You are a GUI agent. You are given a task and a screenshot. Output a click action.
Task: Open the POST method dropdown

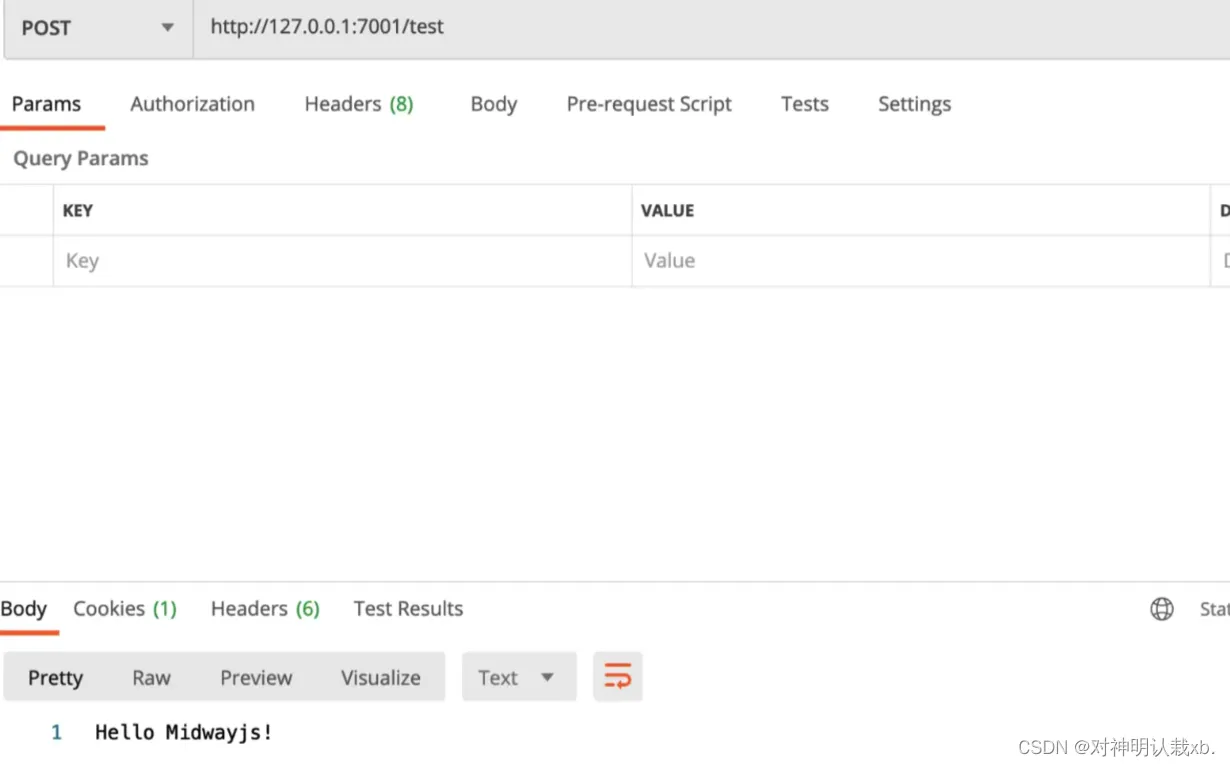click(x=98, y=28)
